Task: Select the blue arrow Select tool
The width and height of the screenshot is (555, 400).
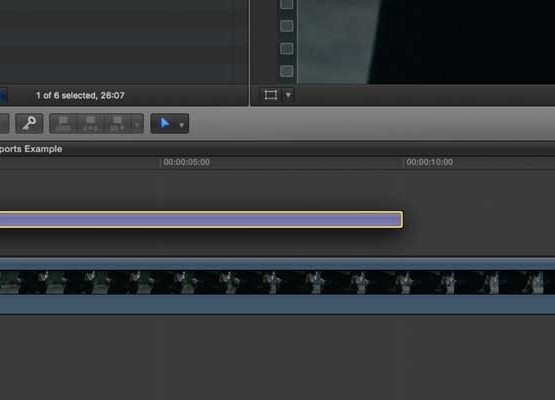Action: coord(164,124)
